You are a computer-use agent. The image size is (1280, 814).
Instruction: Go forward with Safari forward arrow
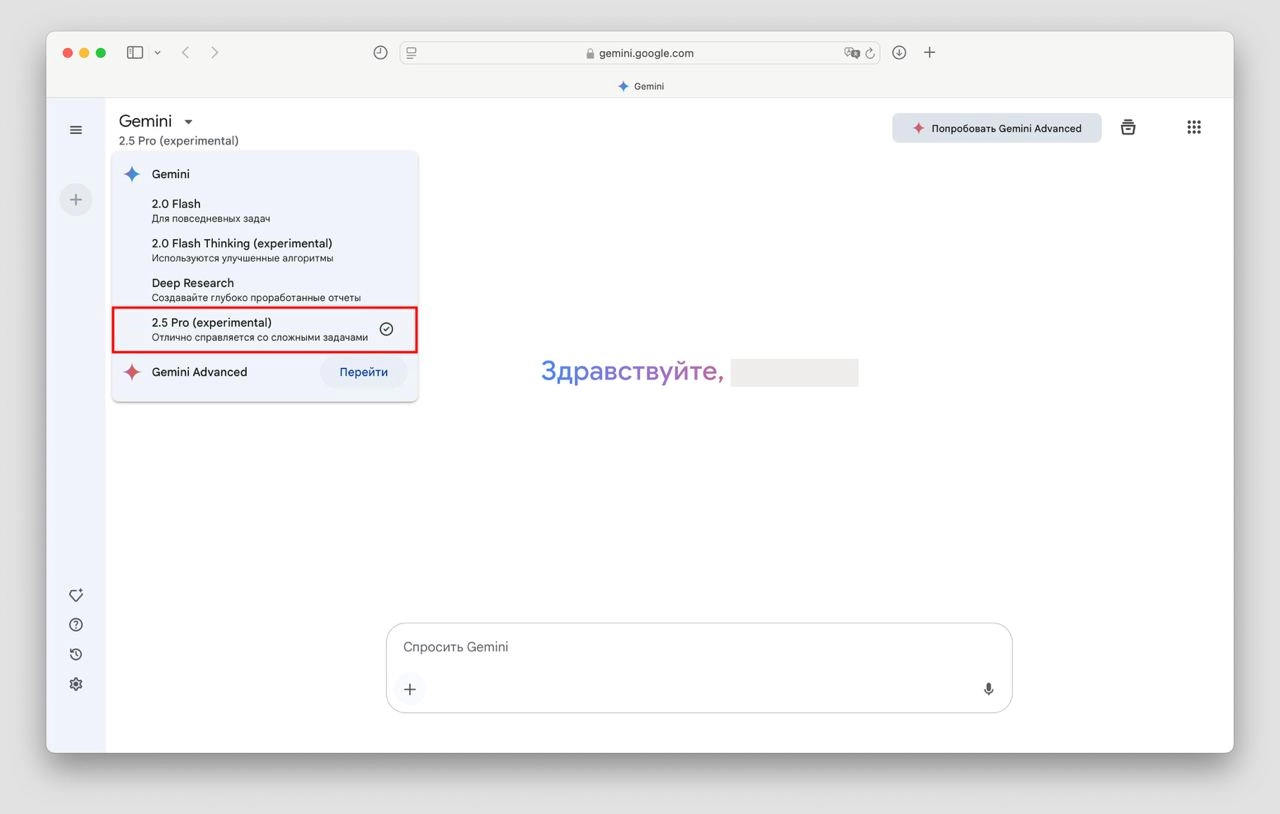coord(214,53)
